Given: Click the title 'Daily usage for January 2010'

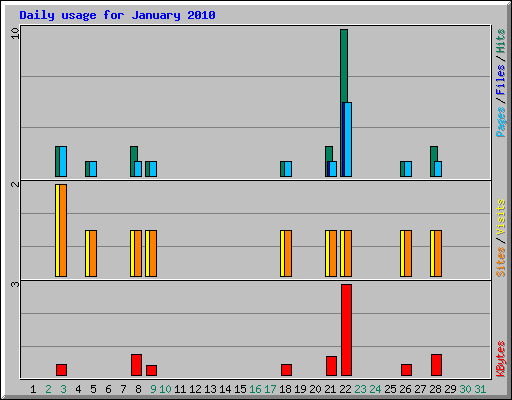Looking at the screenshot, I should [117, 15].
